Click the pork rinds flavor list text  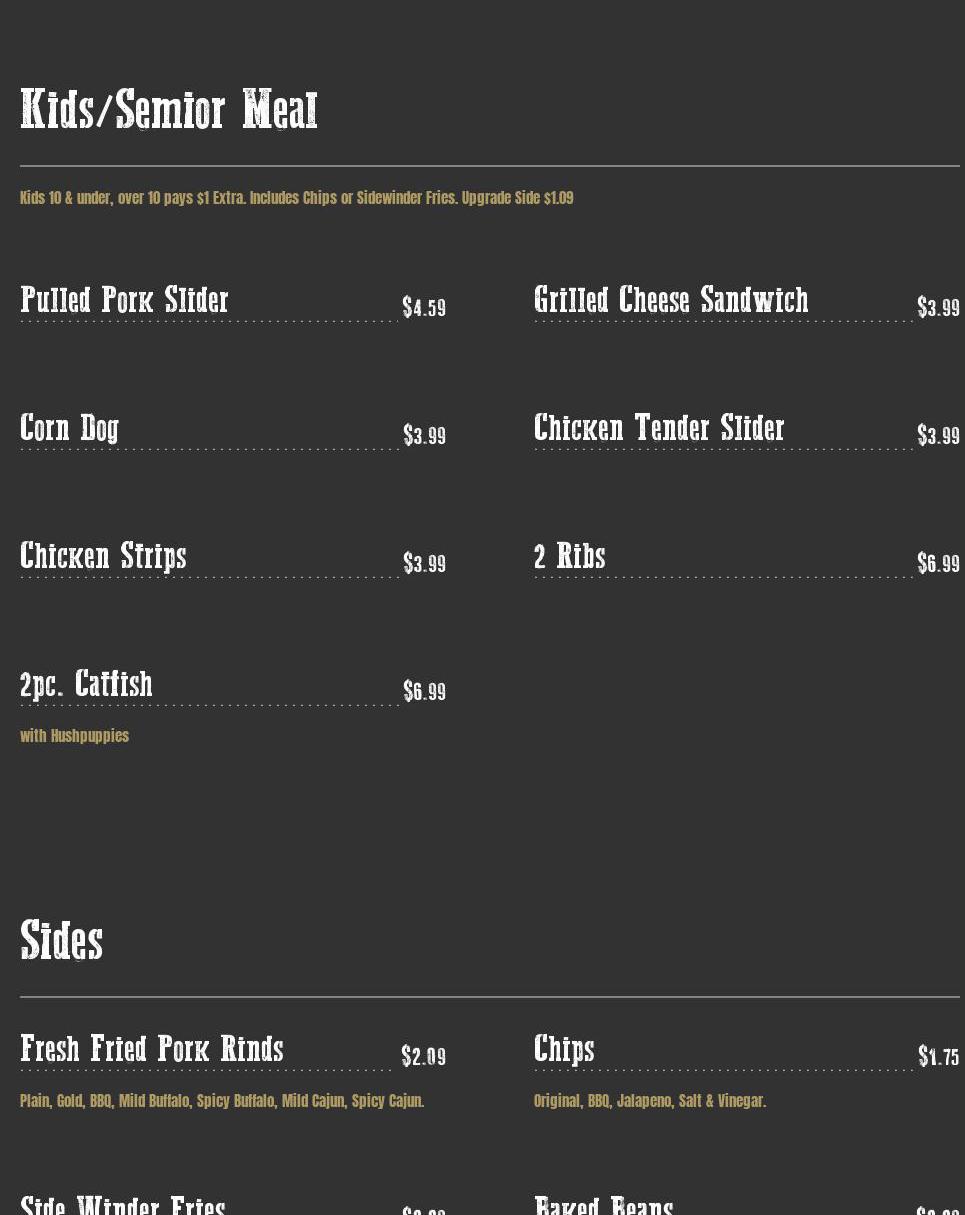click(x=222, y=1101)
